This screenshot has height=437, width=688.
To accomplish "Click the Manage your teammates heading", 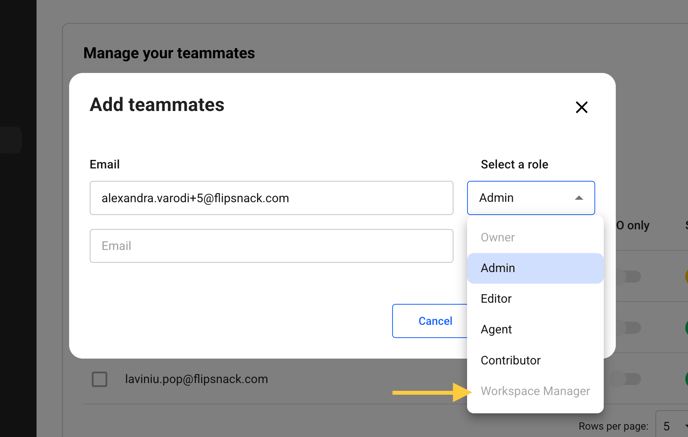I will [169, 53].
